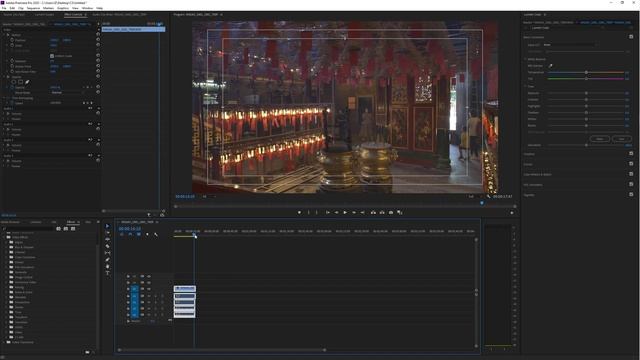Click Mark In button
Viewport: 640px width, 360px height.
coord(309,212)
